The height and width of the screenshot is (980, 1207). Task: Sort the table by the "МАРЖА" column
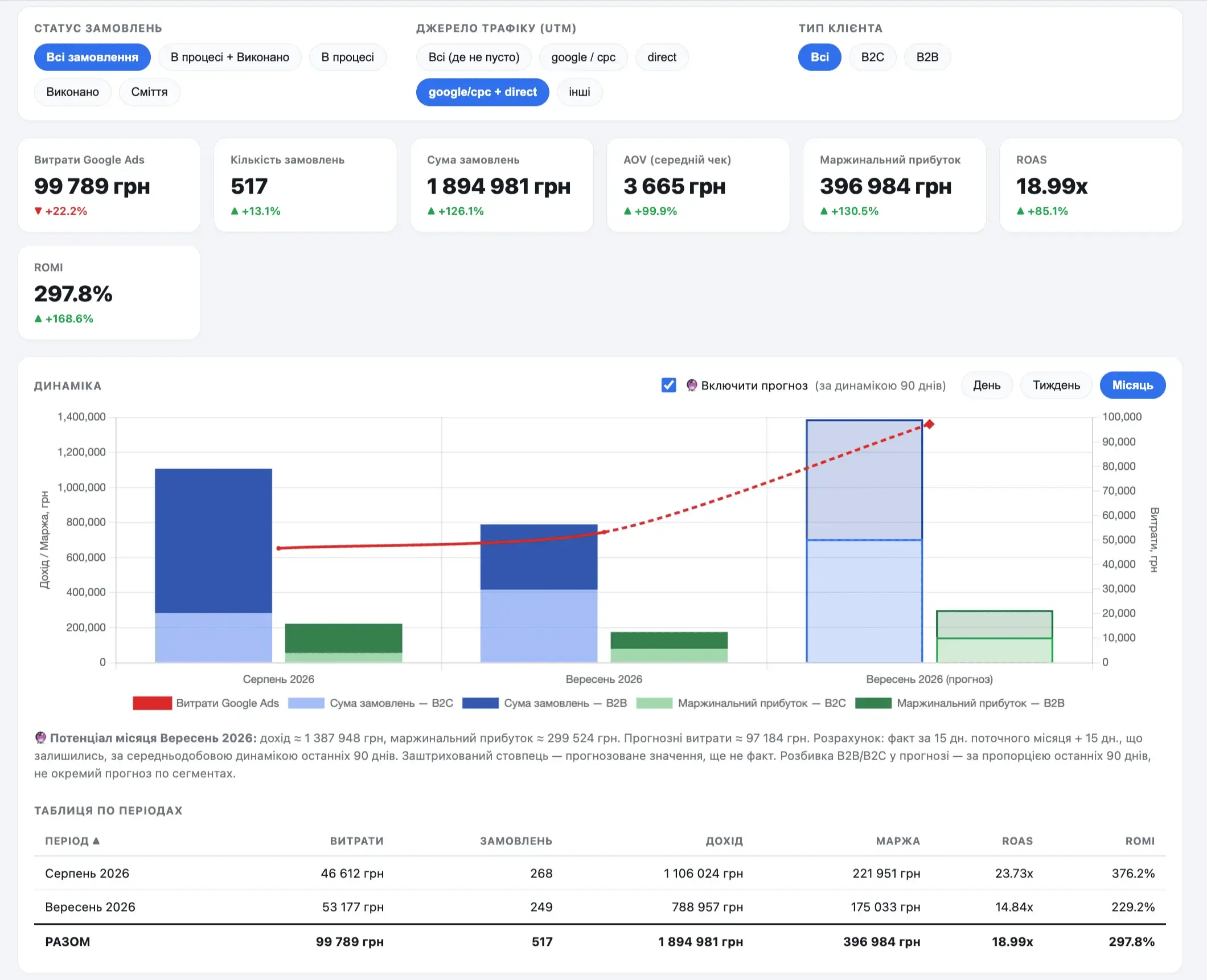pos(898,841)
